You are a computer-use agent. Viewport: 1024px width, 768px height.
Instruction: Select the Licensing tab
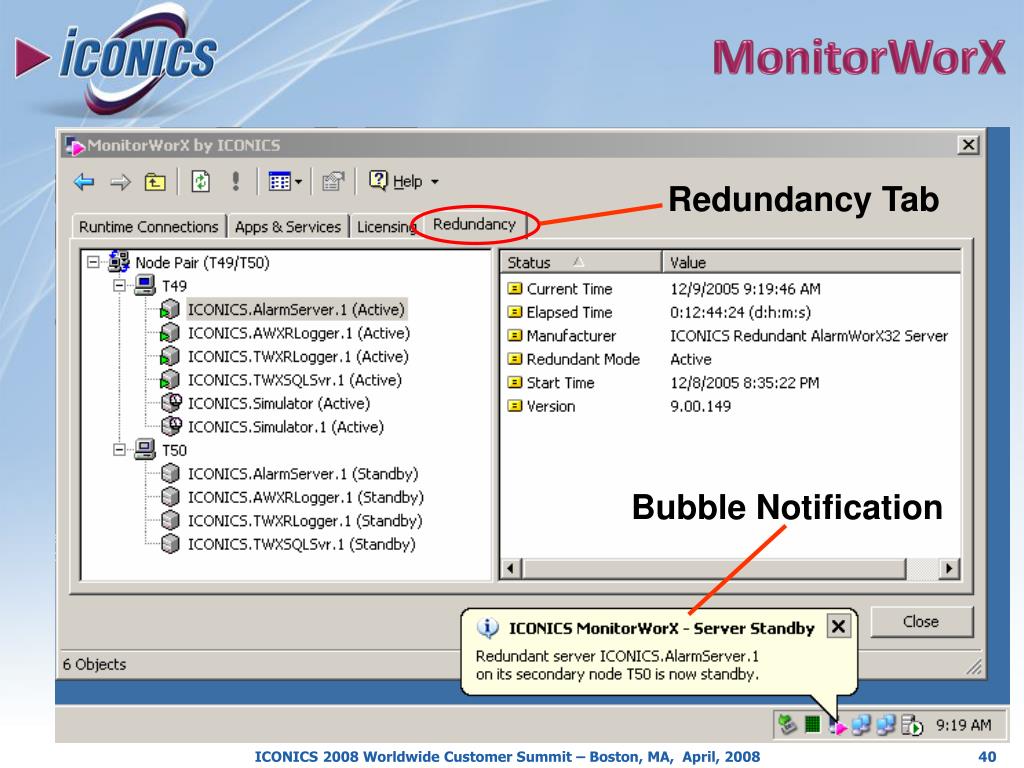385,227
